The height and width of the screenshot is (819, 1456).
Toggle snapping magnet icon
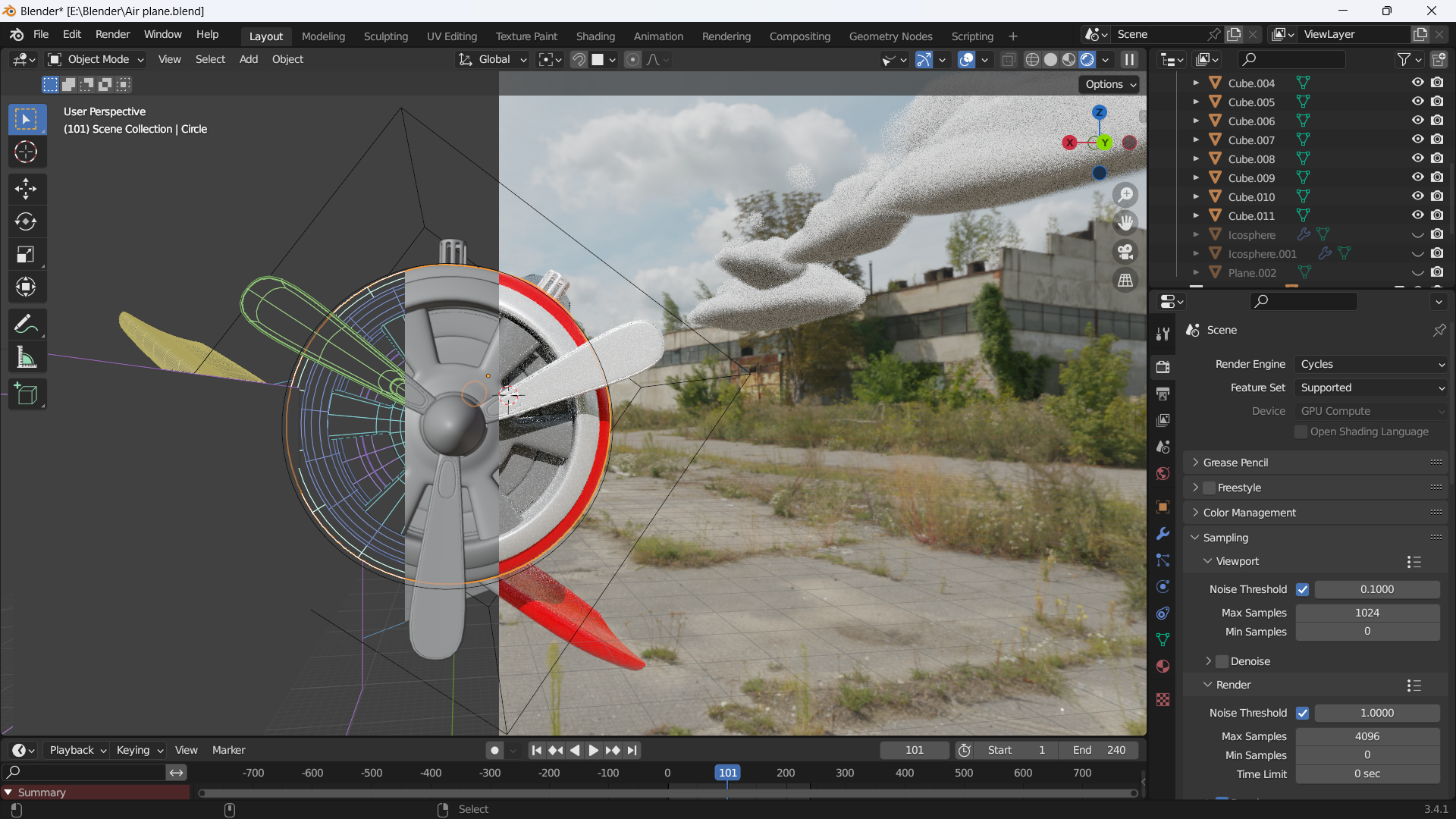(x=579, y=60)
